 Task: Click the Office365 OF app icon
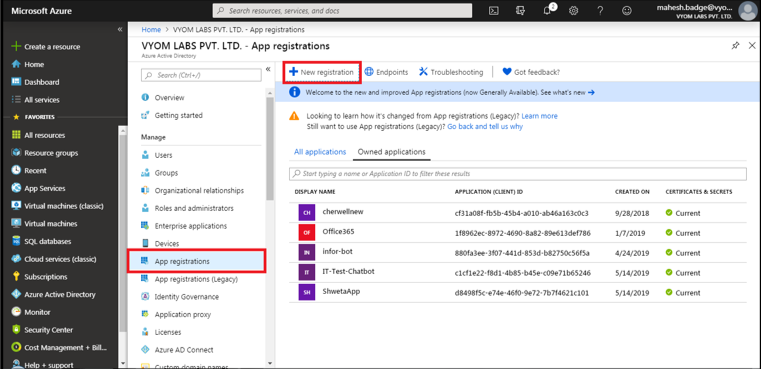click(x=306, y=233)
